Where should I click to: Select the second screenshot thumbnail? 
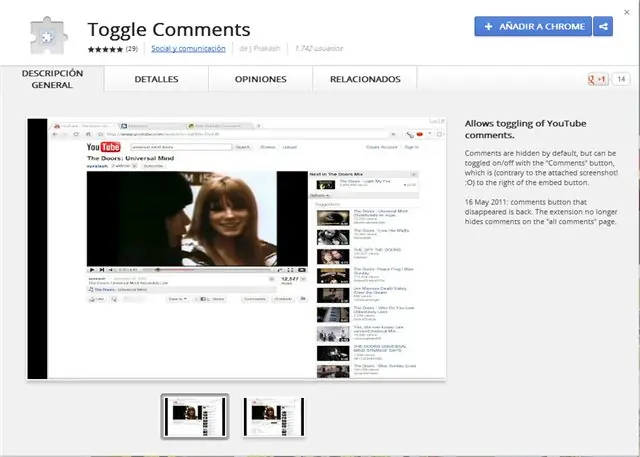pos(273,417)
